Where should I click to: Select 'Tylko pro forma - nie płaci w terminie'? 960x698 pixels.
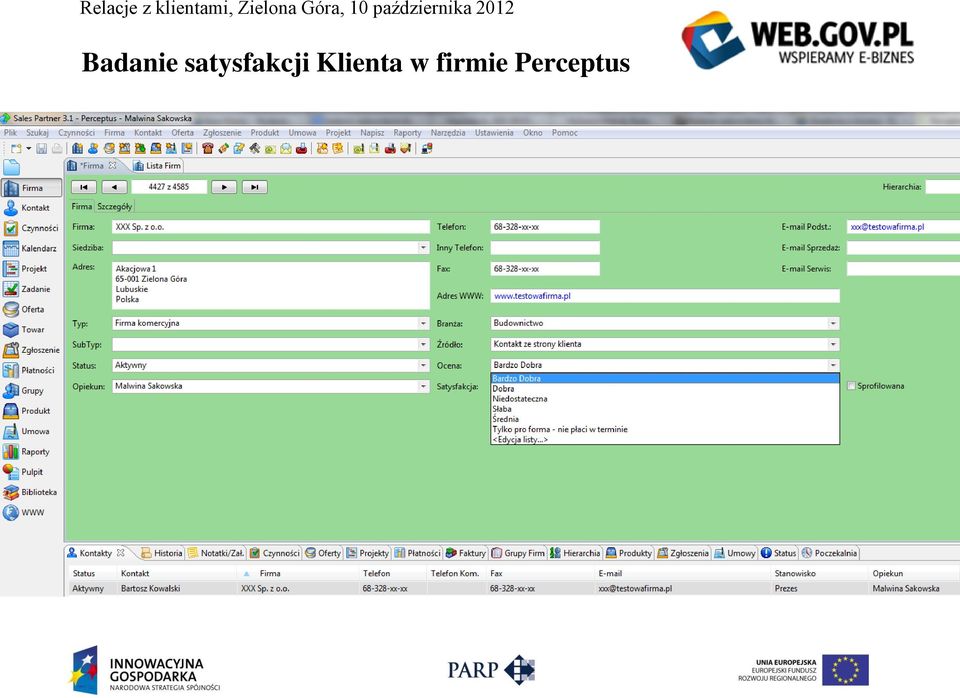pyautogui.click(x=665, y=430)
